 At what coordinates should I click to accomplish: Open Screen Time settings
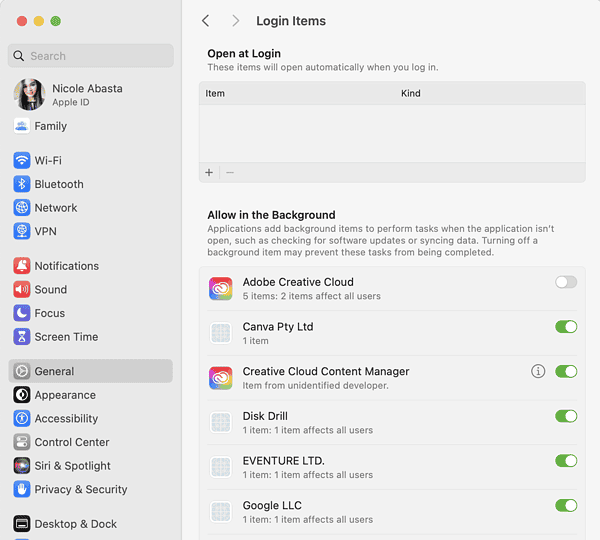pos(66,337)
